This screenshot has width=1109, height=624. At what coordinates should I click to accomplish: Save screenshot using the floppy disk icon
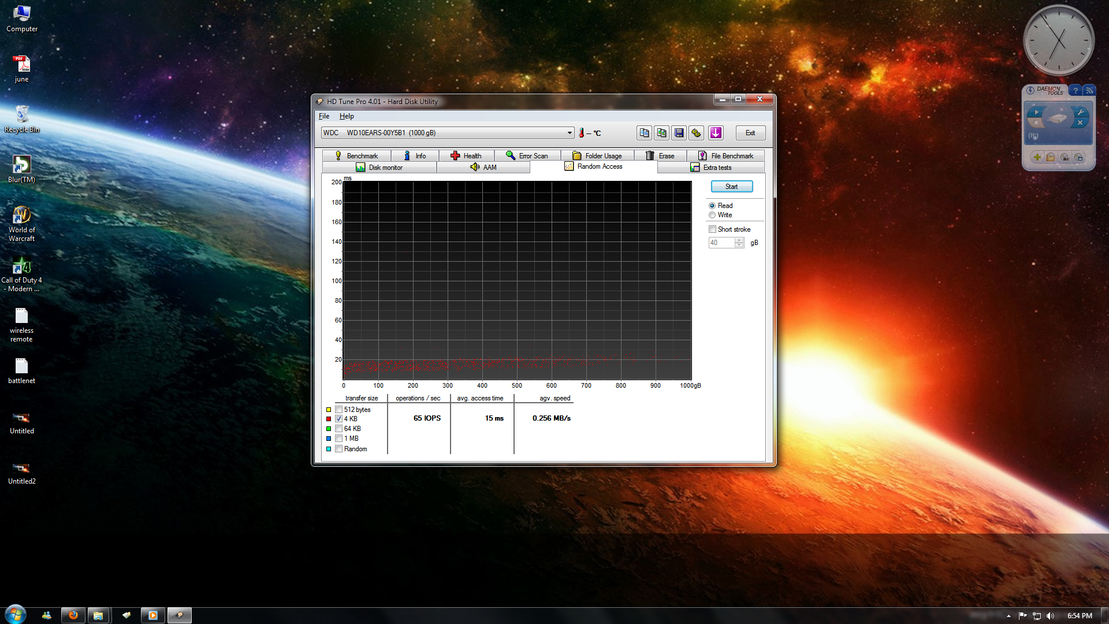(x=680, y=132)
